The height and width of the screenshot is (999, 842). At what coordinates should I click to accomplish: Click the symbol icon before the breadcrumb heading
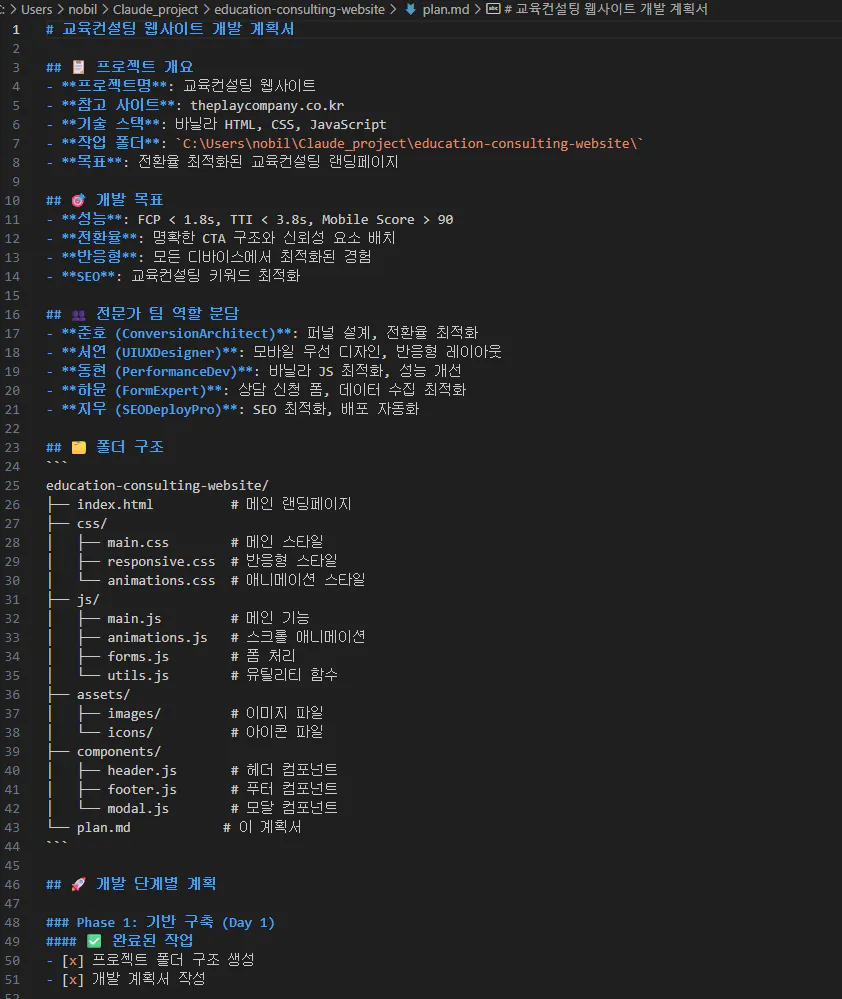pos(493,9)
